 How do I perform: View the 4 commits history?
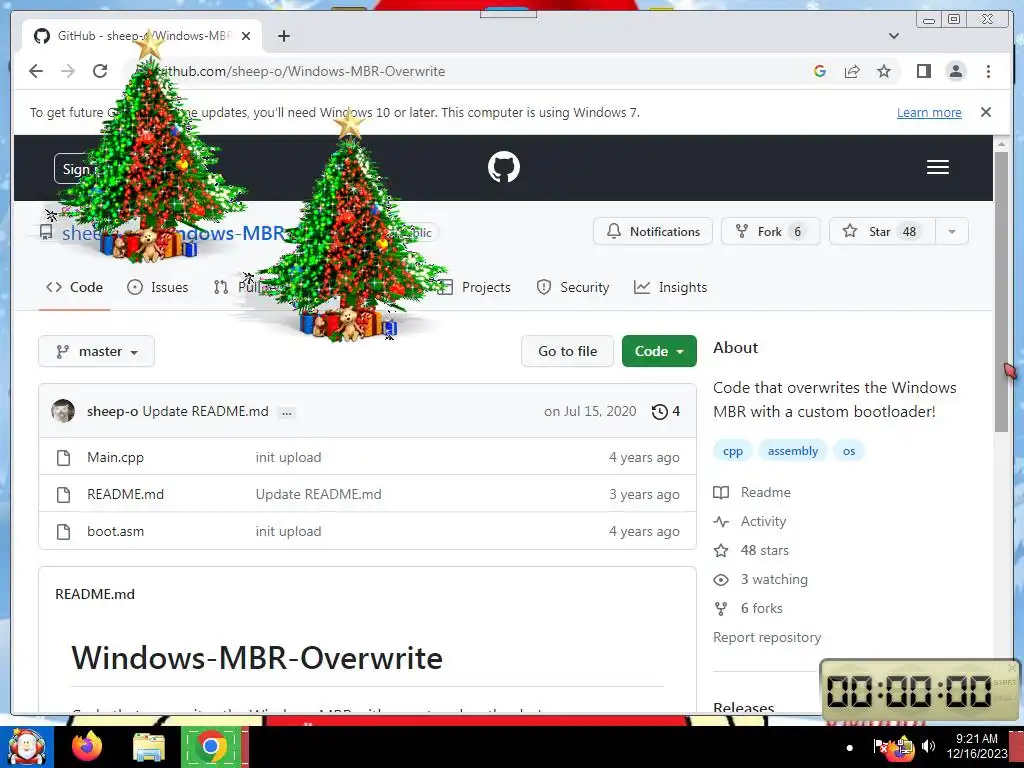coord(665,411)
